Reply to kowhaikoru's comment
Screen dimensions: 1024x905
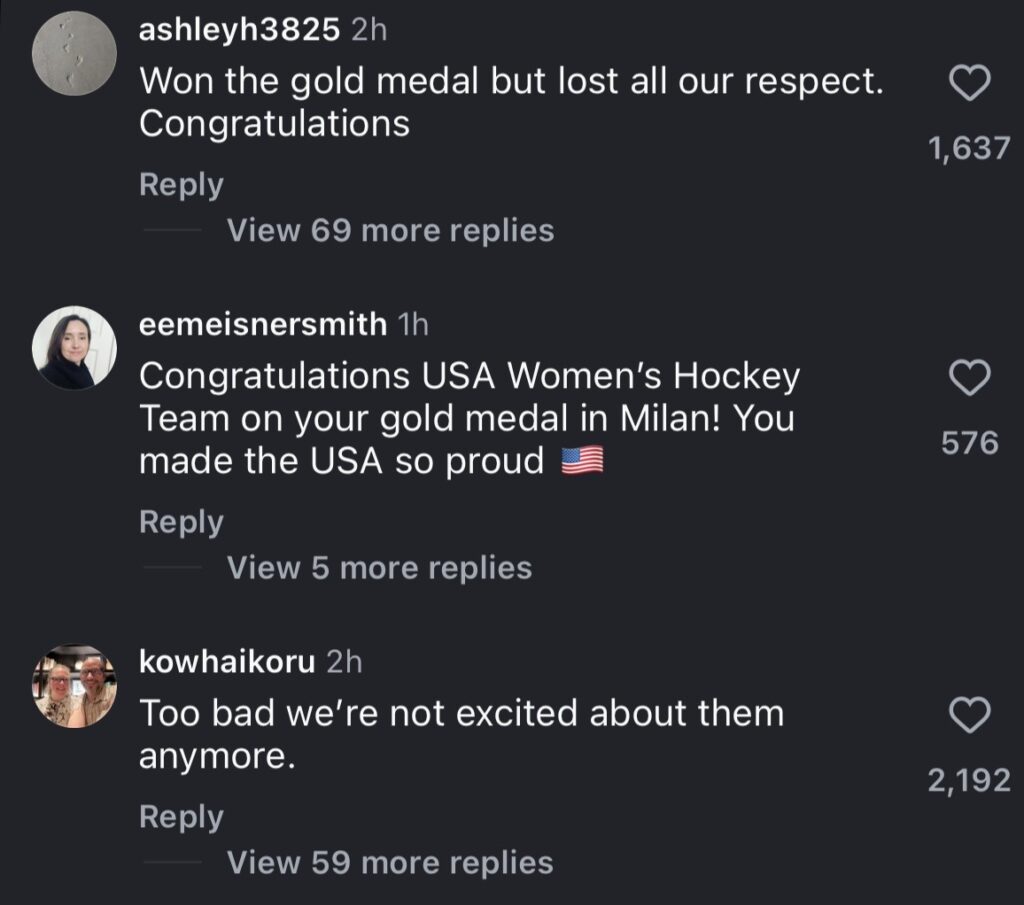point(181,817)
